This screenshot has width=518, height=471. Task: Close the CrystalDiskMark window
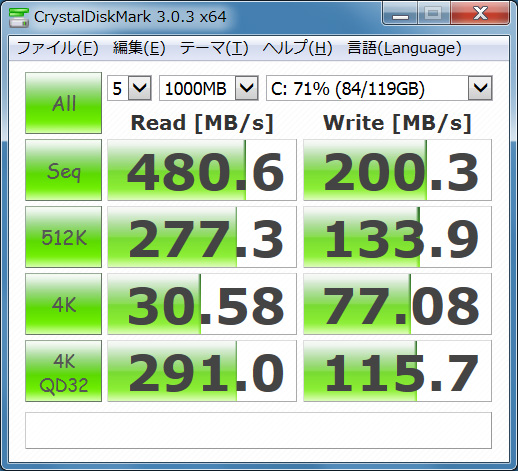[x=480, y=14]
